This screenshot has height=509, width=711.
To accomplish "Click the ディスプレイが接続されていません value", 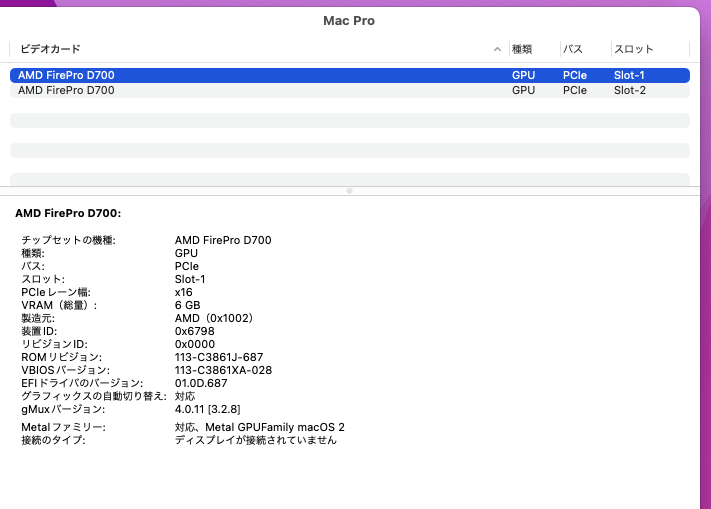I will (256, 440).
